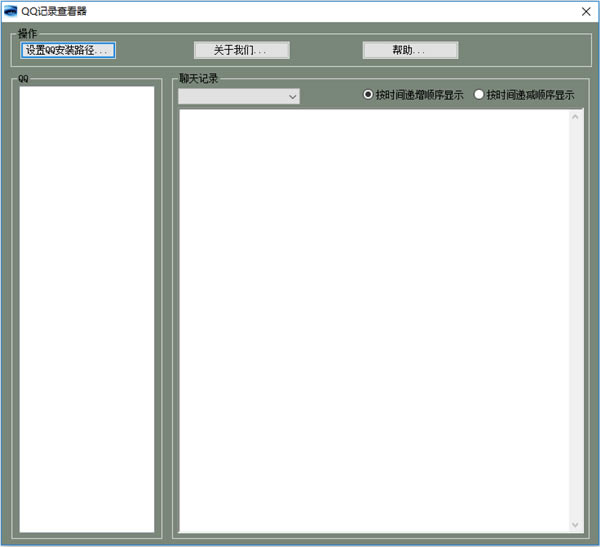Expand the 聊天记录 dropdown list
Viewport: 600px width, 547px height.
pos(239,96)
